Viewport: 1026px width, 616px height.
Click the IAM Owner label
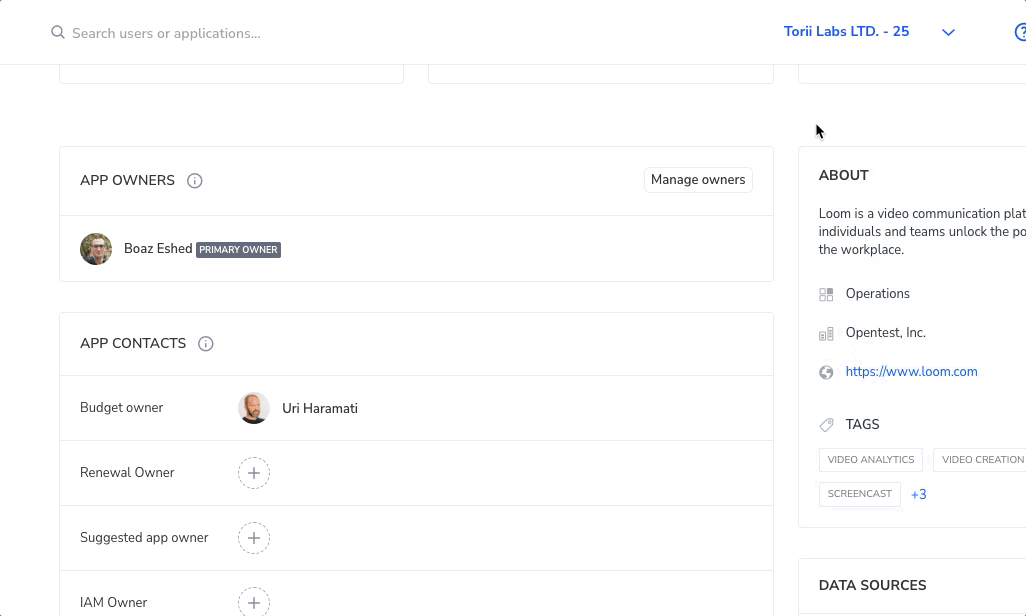[113, 602]
